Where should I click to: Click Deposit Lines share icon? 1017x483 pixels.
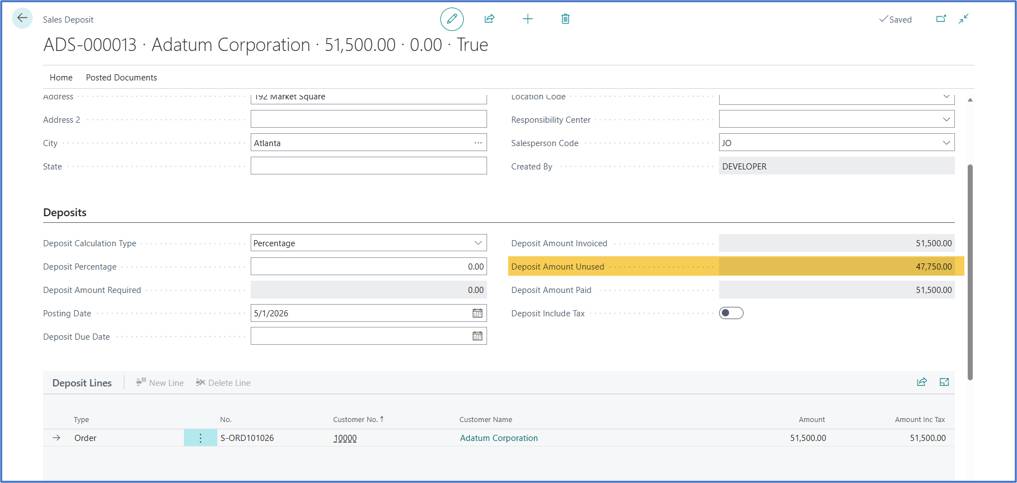(x=922, y=383)
